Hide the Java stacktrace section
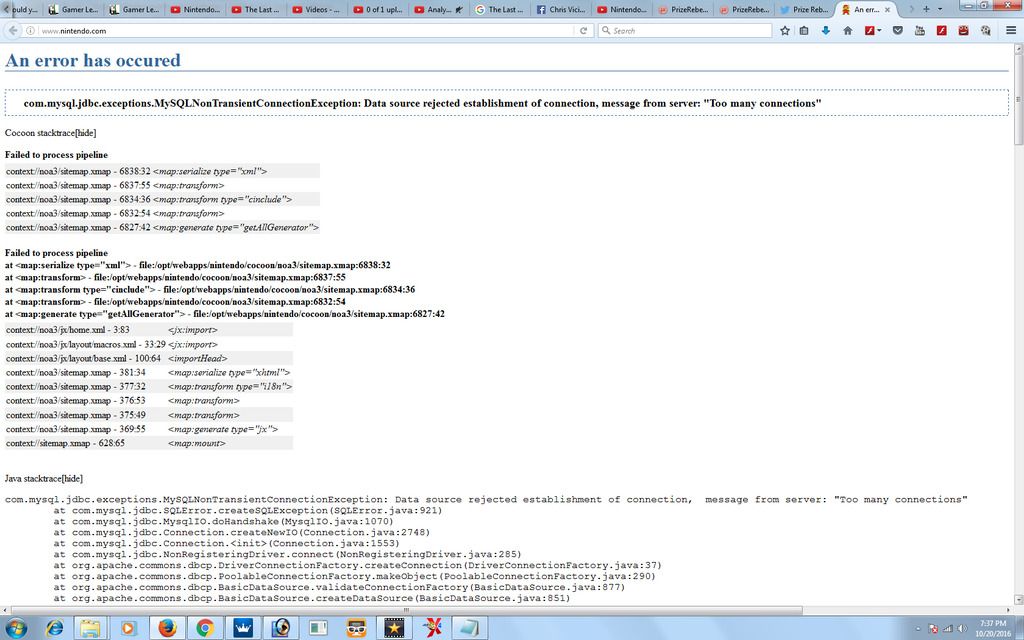 click(72, 479)
